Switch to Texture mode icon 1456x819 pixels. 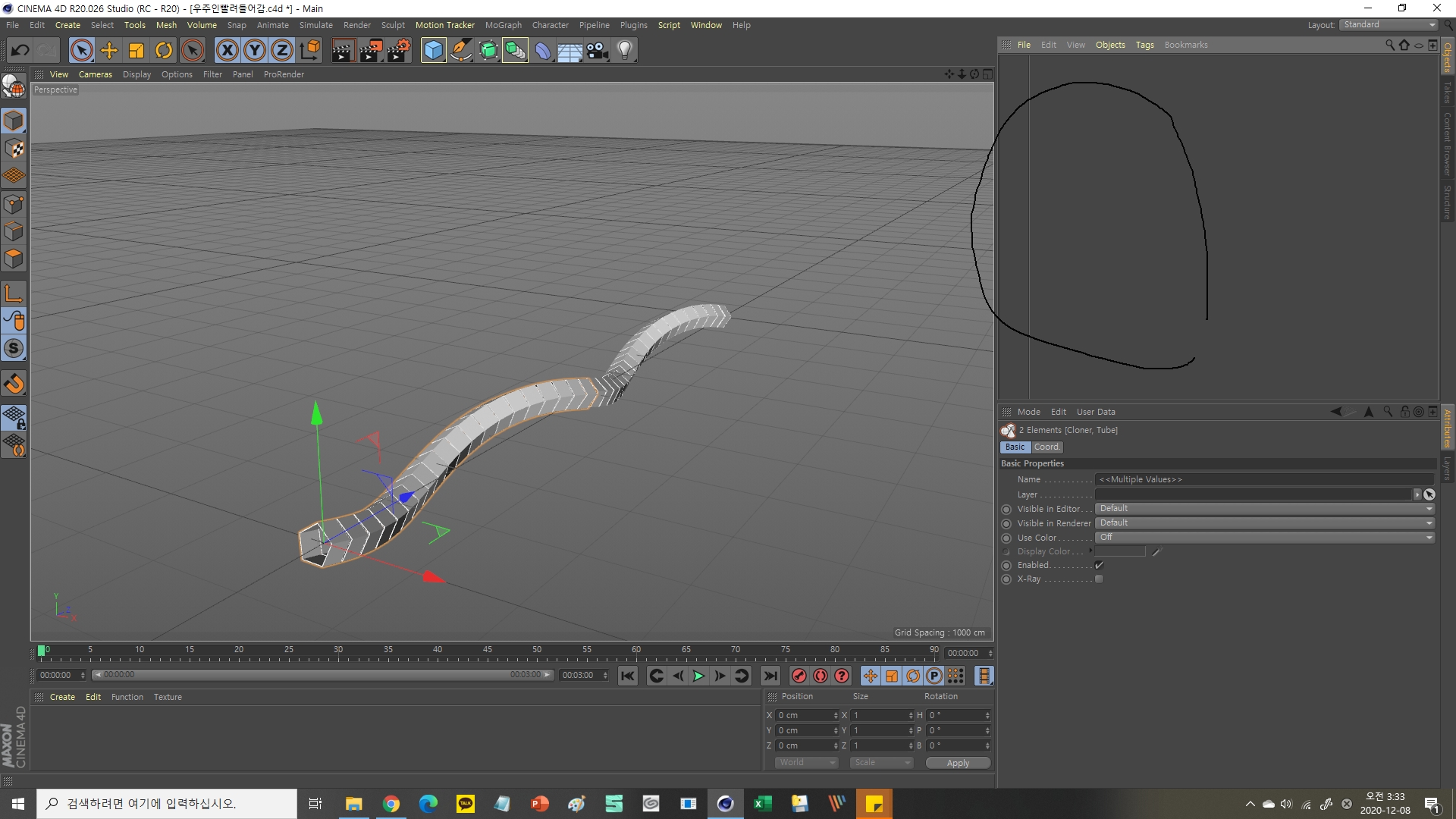[14, 149]
